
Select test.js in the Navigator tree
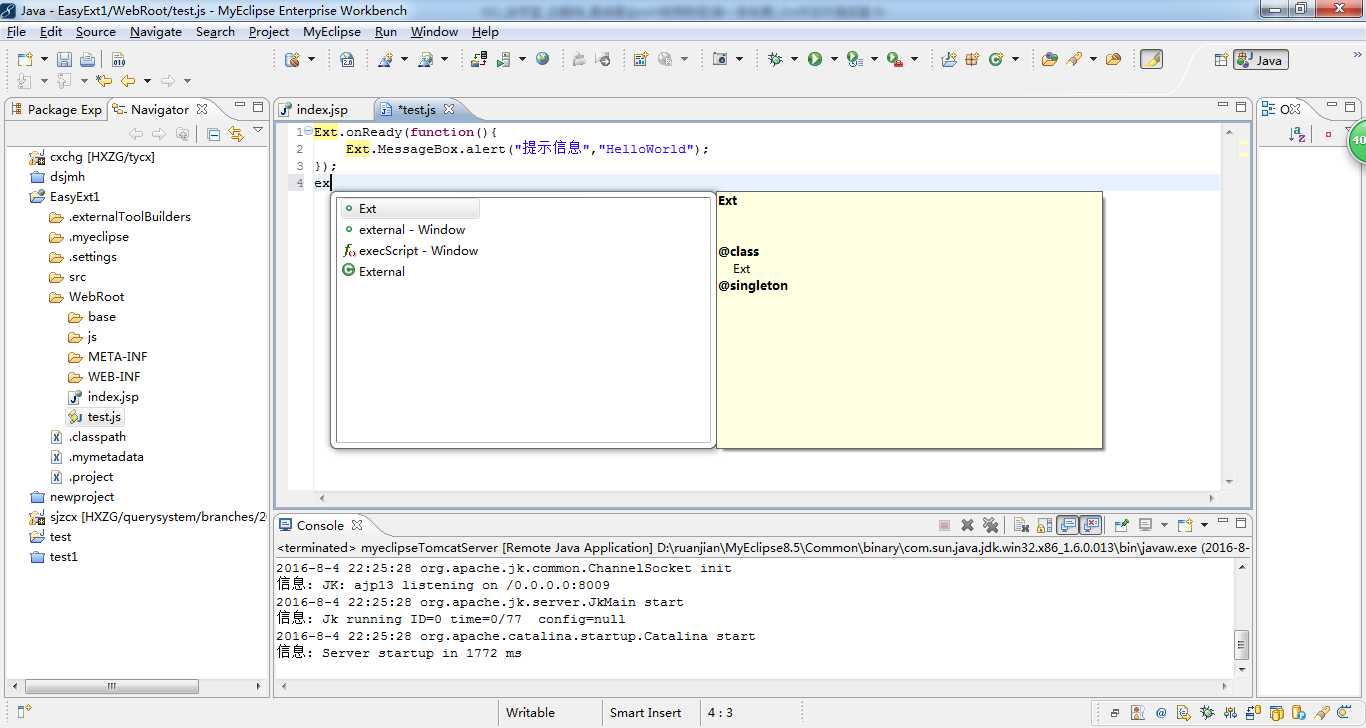104,417
